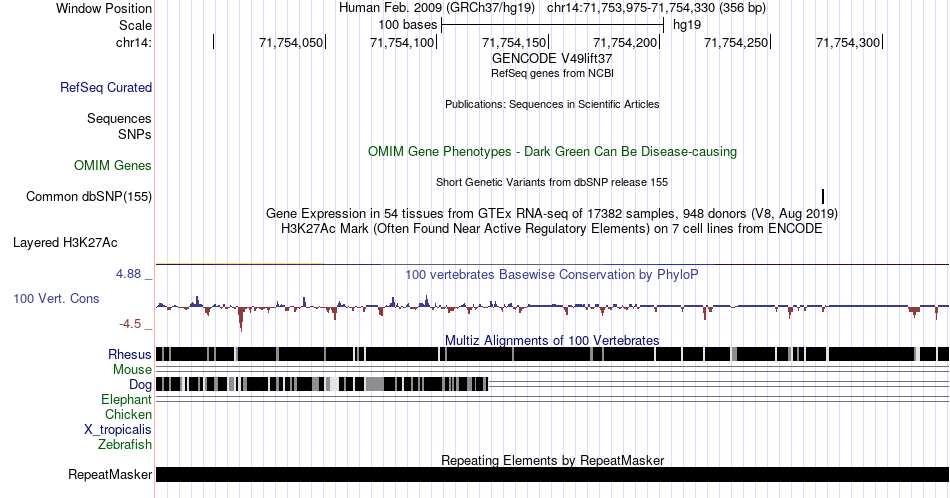The width and height of the screenshot is (950, 498).
Task: Click Short Genetic Variants from dbSNP title
Action: [x=552, y=182]
